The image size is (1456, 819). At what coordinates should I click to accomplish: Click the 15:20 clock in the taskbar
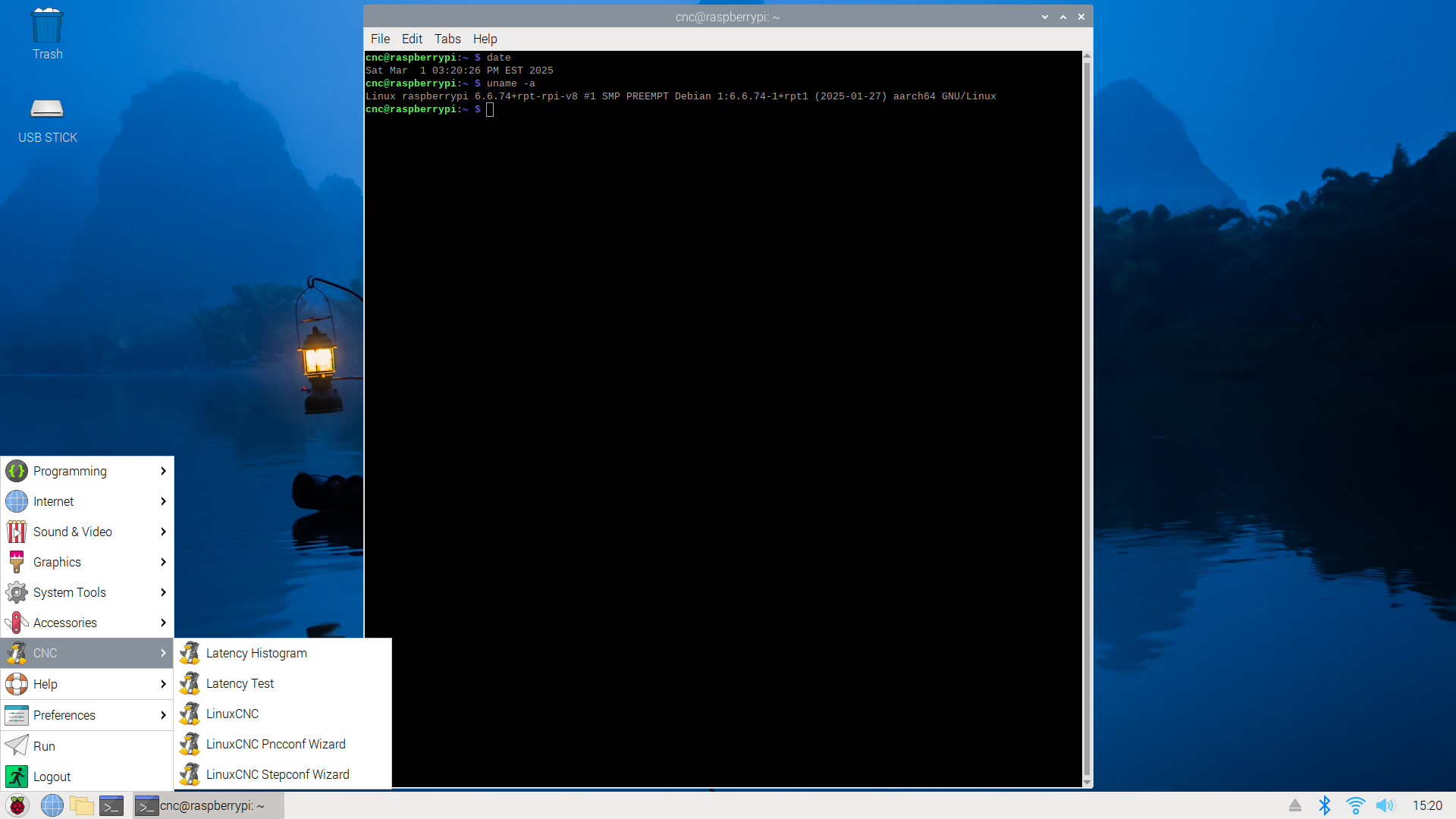coord(1427,805)
